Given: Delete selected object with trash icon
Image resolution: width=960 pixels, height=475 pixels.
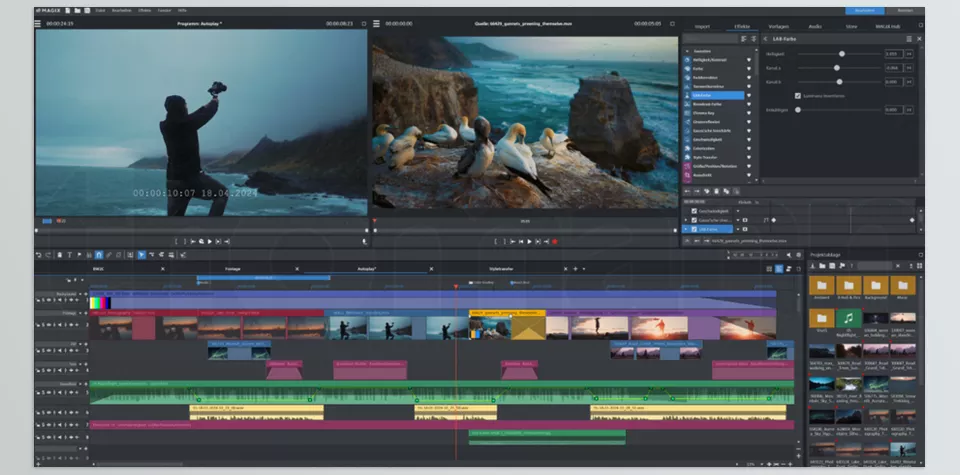Looking at the screenshot, I should coord(59,255).
